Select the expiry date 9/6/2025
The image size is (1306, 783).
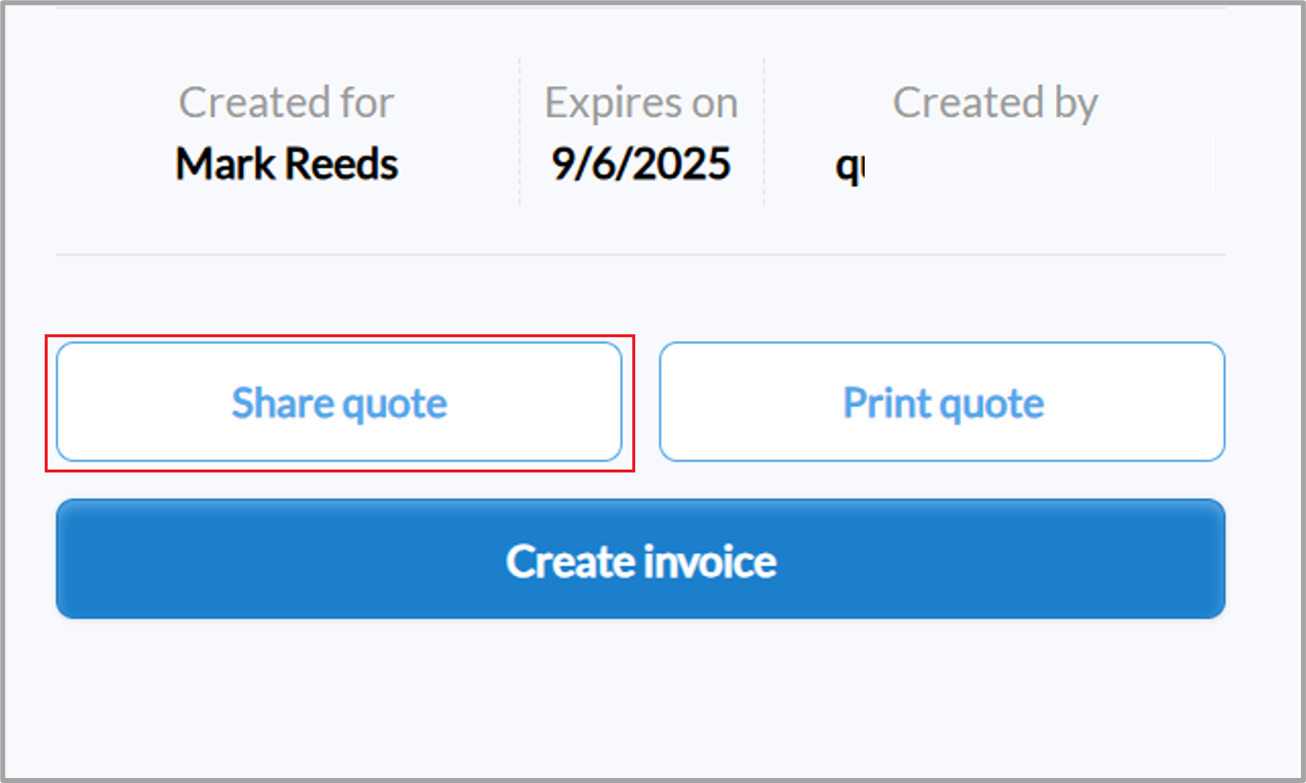641,164
